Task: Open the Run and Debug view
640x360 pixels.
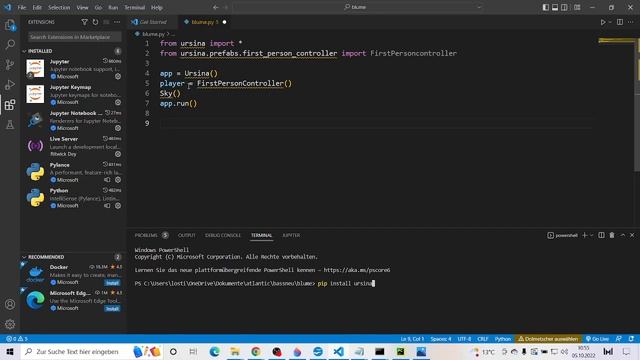Action: [10, 84]
